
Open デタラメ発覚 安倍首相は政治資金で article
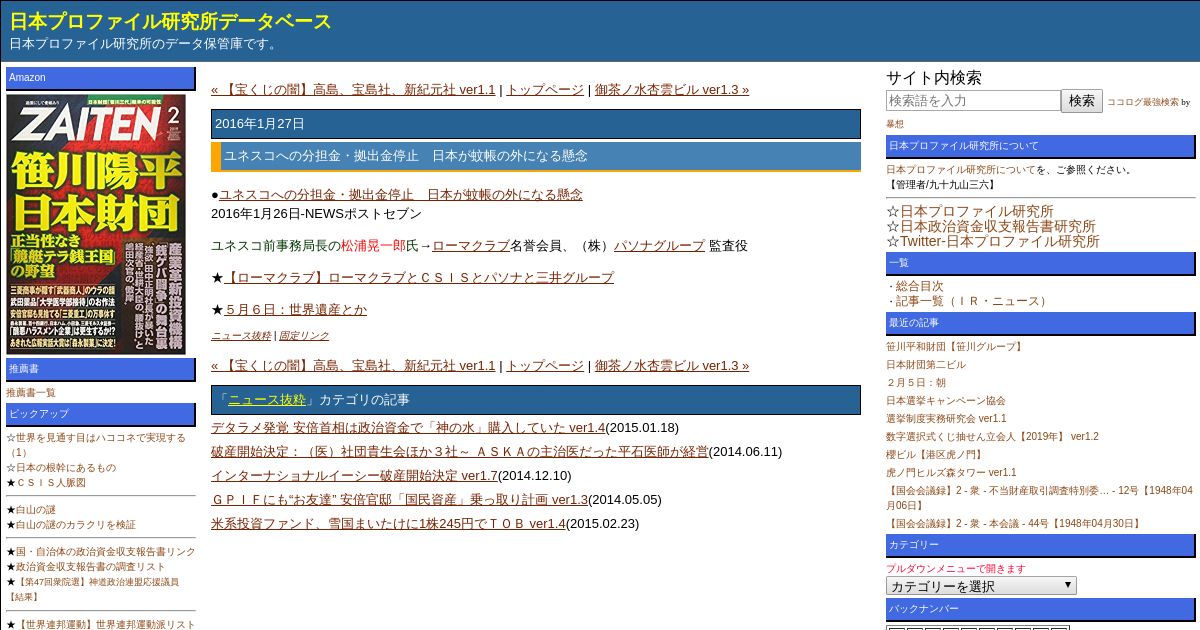408,427
